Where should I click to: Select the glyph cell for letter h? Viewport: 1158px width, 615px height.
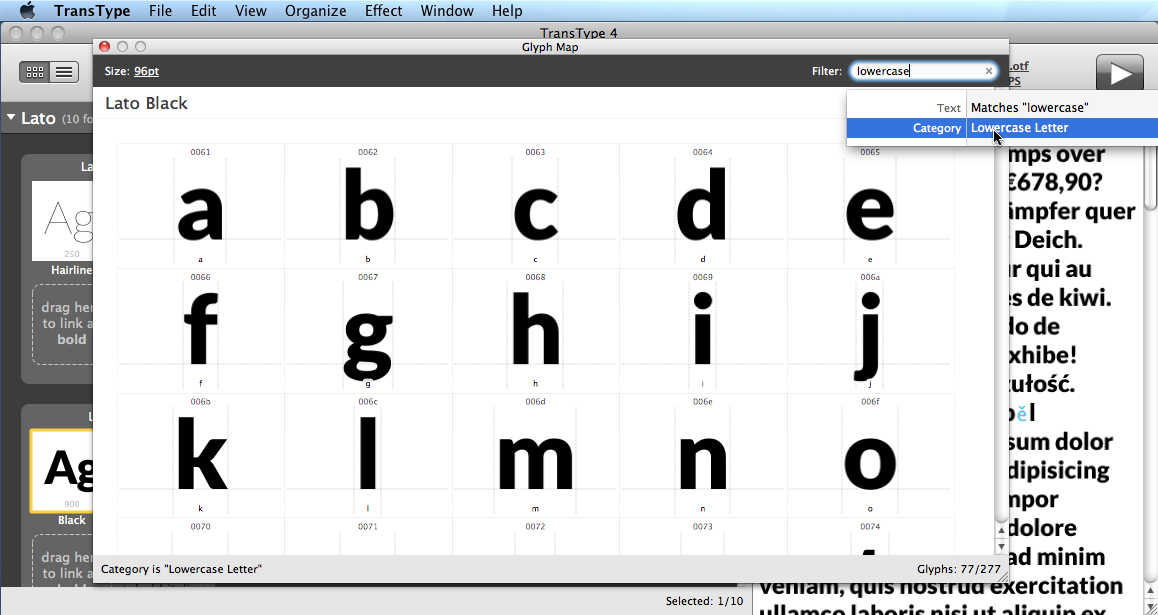coord(535,331)
